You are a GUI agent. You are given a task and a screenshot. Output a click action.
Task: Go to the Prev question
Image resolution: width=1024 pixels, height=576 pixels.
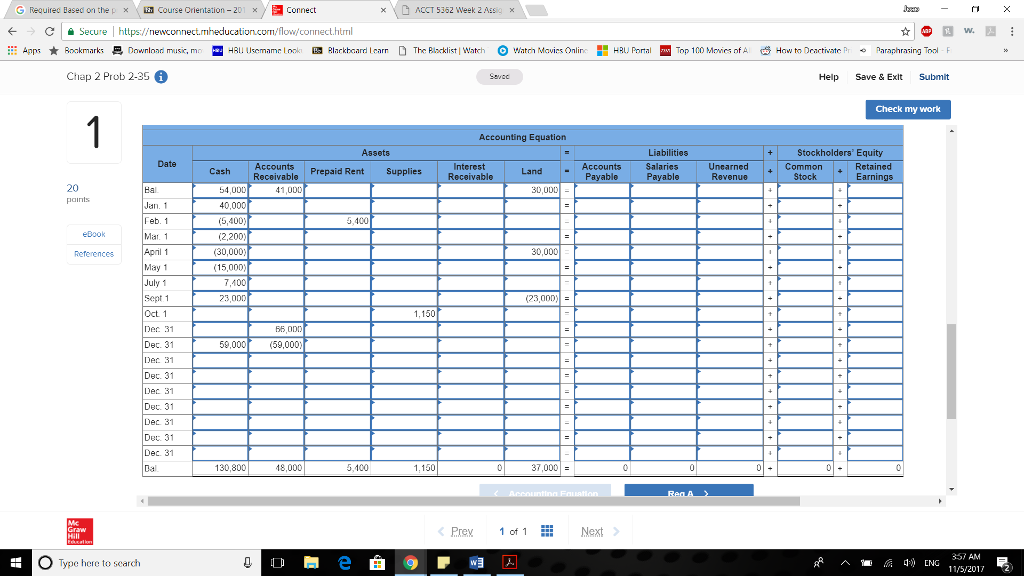[x=455, y=532]
